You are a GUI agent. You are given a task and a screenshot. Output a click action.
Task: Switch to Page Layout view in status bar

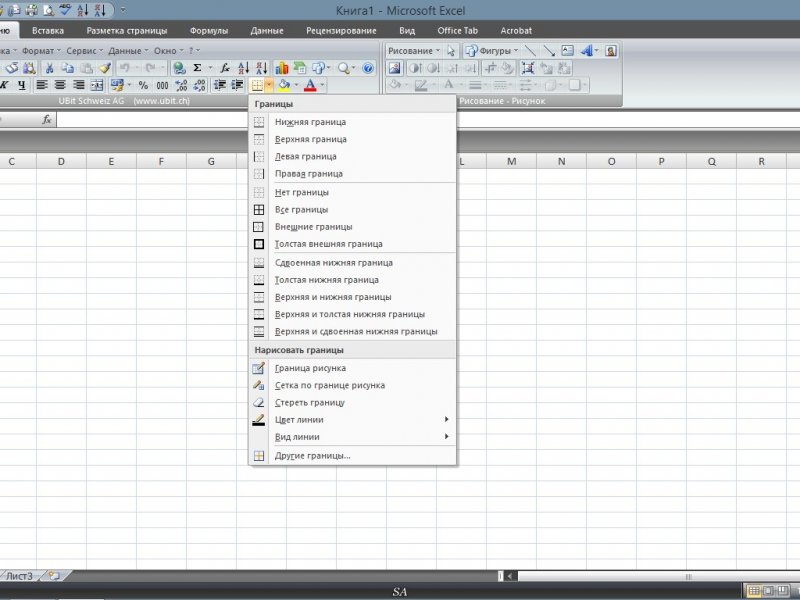768,591
